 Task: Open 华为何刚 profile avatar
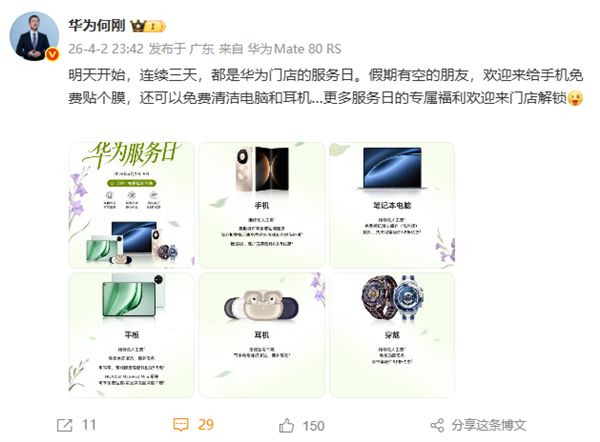coord(34,36)
